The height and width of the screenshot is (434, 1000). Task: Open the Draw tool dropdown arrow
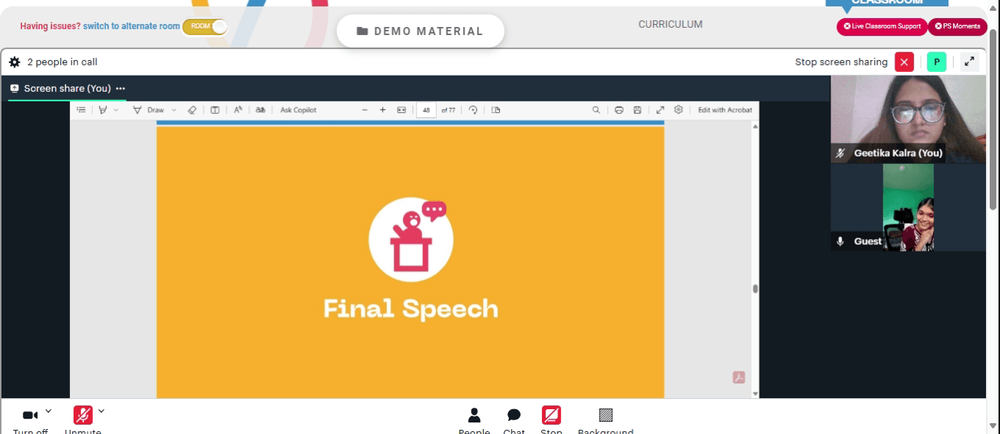pyautogui.click(x=173, y=110)
